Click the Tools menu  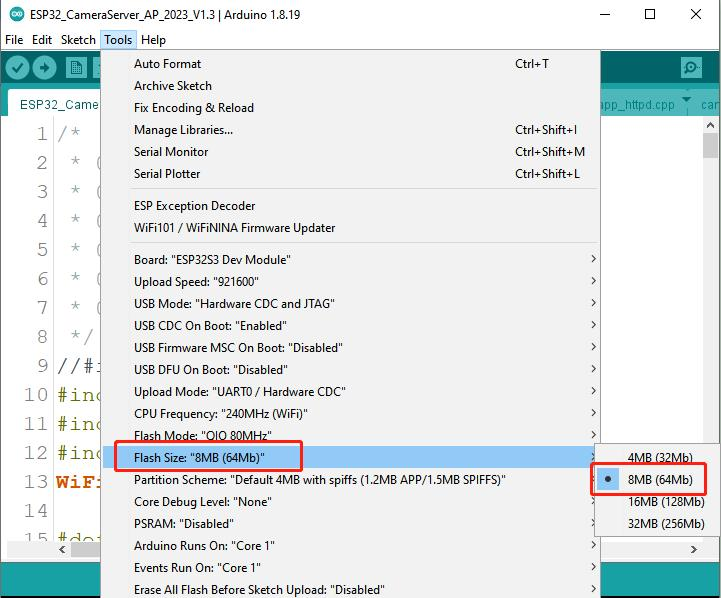point(118,40)
